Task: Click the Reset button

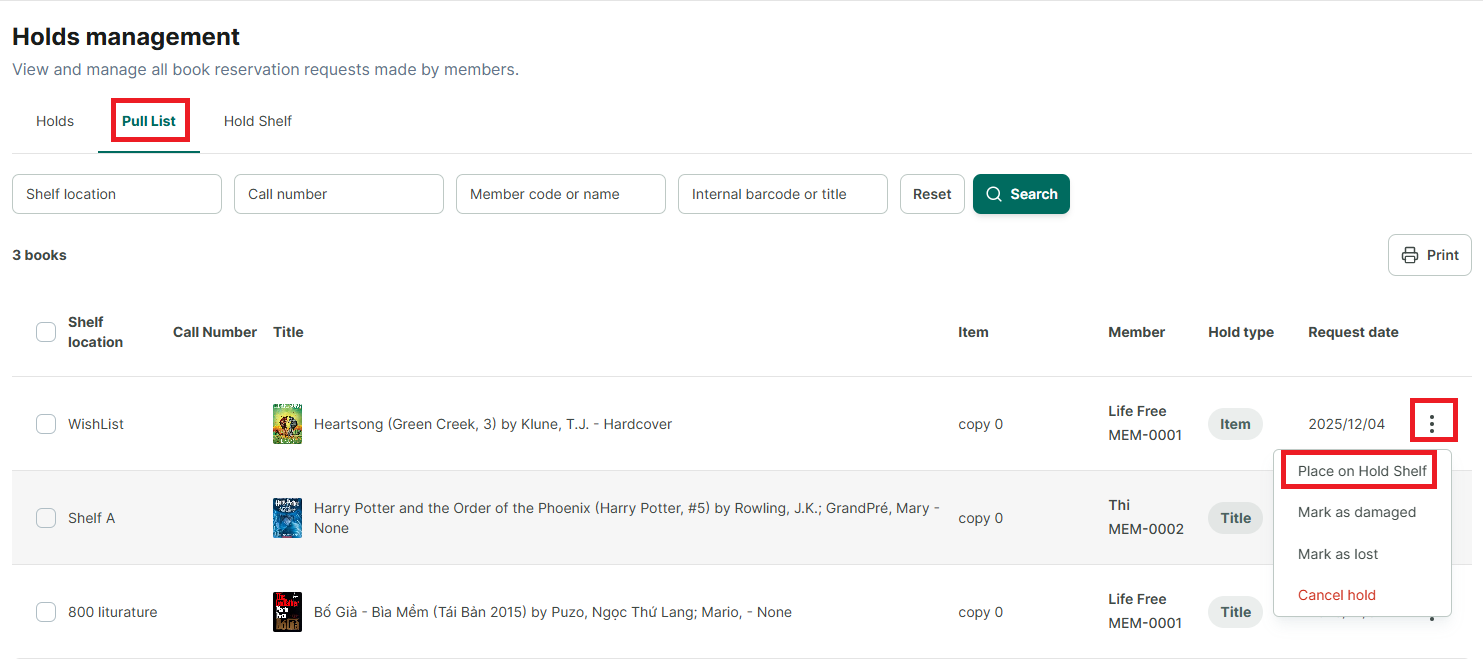Action: [x=932, y=194]
